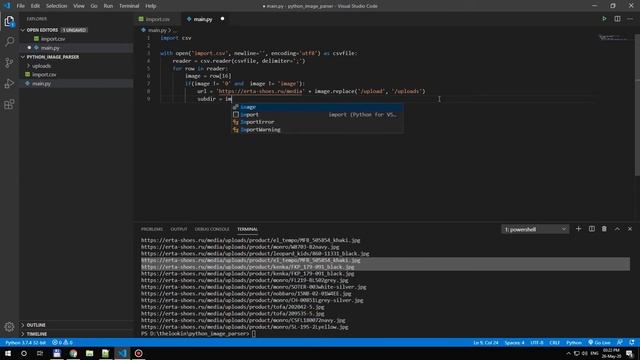Open the Run and Debug view icon
Screen dimensions: 640x360
pos(9,83)
